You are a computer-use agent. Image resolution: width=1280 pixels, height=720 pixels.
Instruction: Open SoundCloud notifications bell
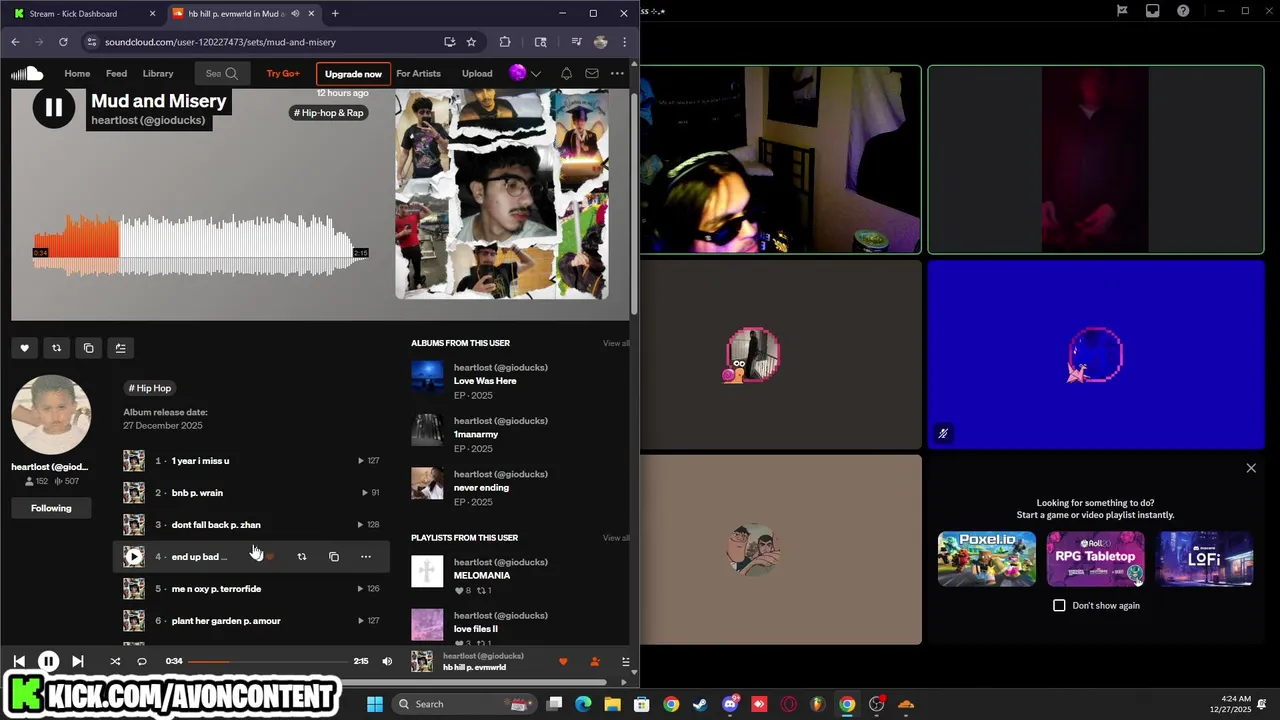click(x=566, y=73)
